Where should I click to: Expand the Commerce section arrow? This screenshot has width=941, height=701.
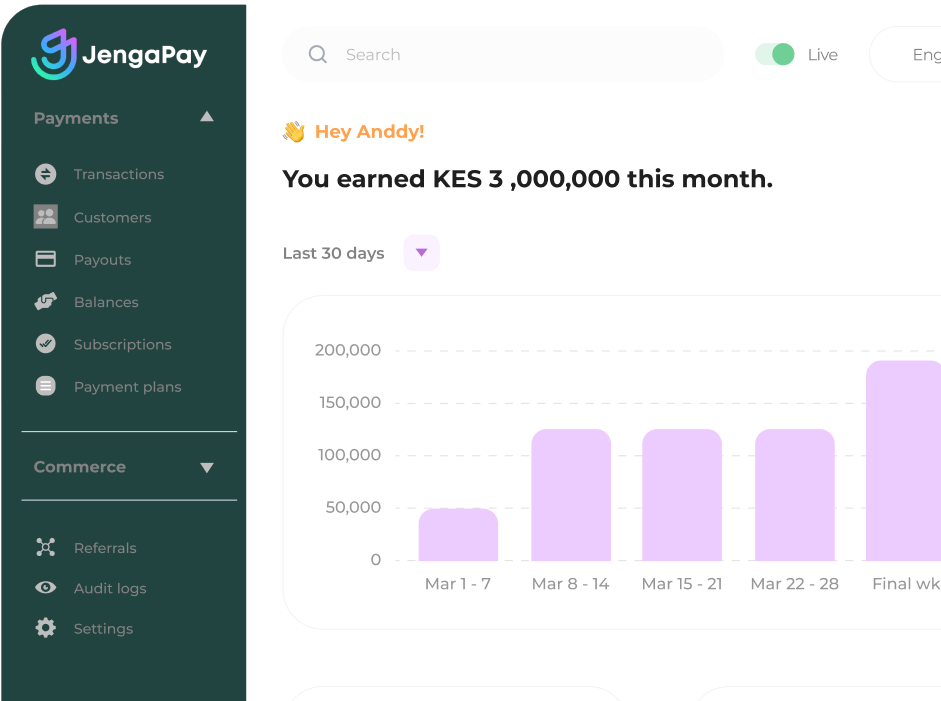207,467
